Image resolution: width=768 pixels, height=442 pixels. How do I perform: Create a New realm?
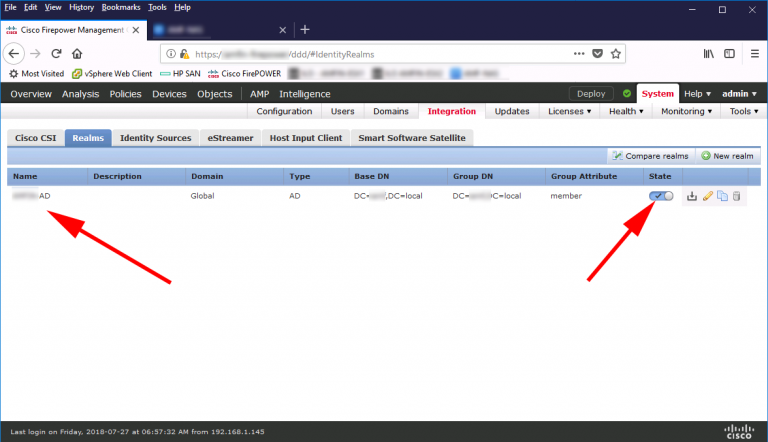[x=727, y=156]
